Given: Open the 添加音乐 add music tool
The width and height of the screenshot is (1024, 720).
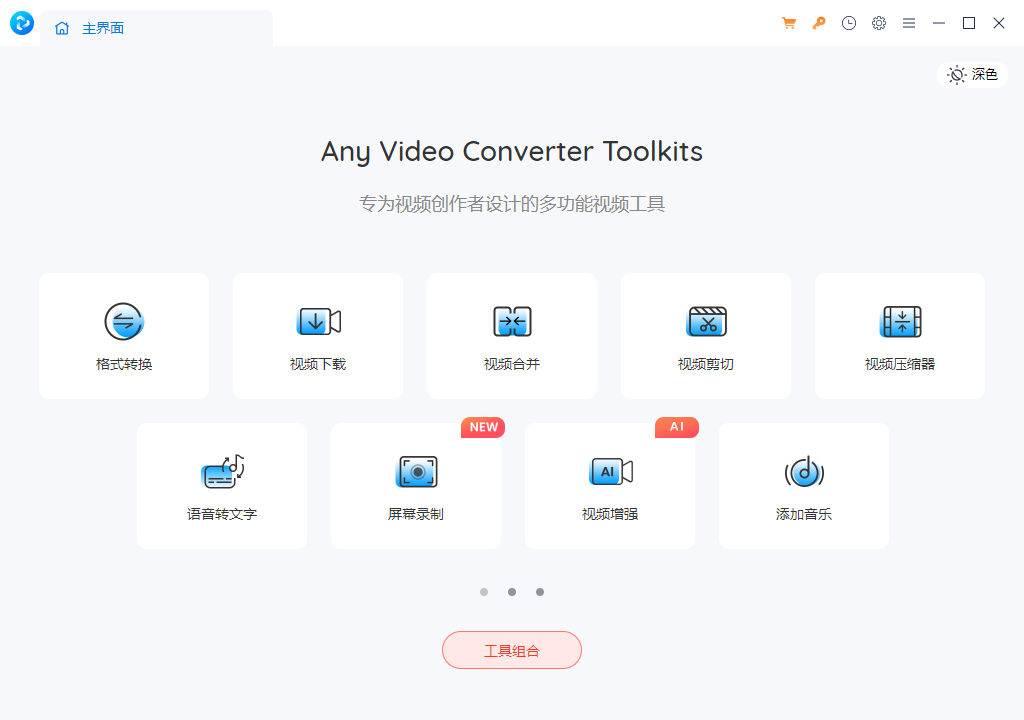Looking at the screenshot, I should point(804,485).
